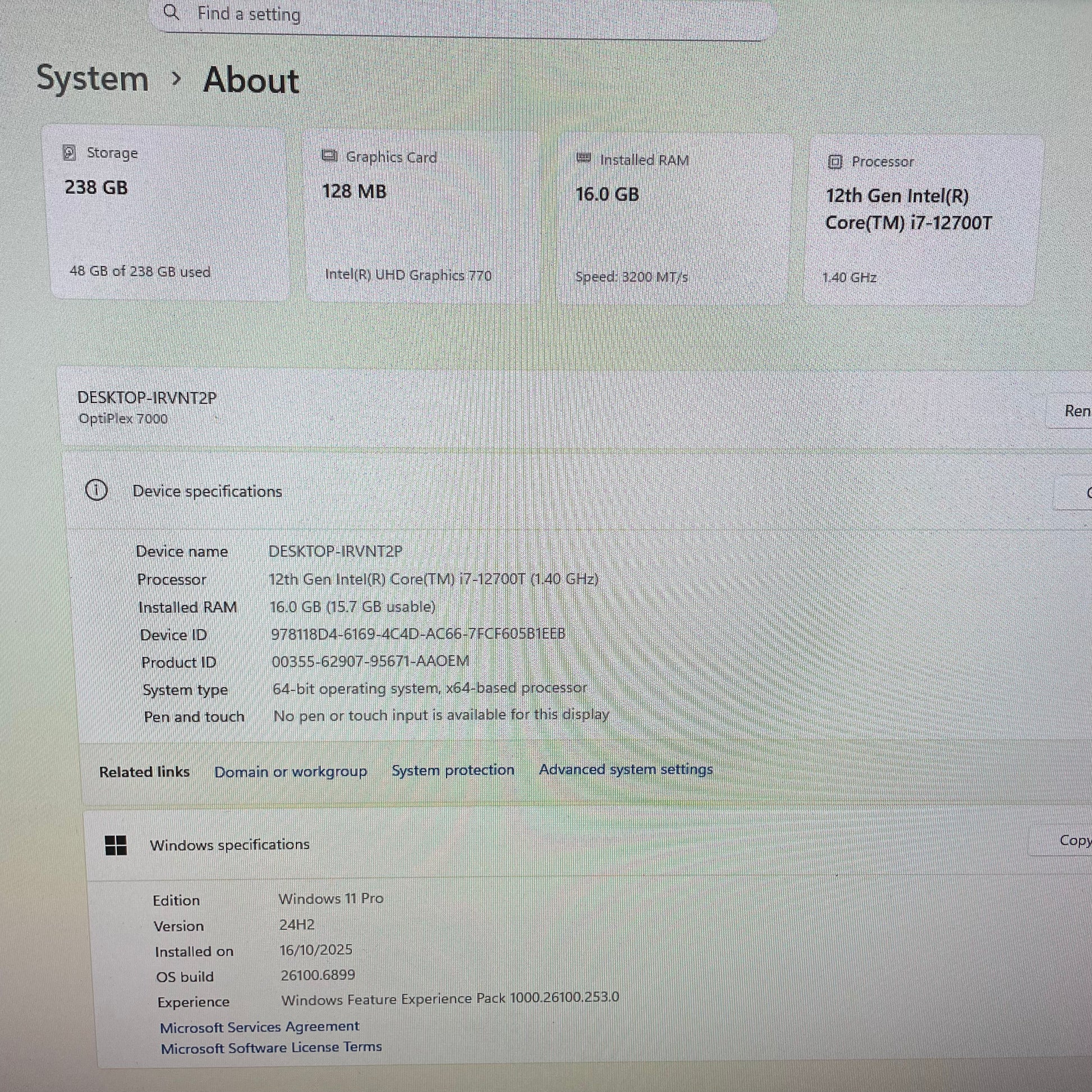1092x1092 pixels.
Task: Open the Domain or workgroup link
Action: pos(291,772)
